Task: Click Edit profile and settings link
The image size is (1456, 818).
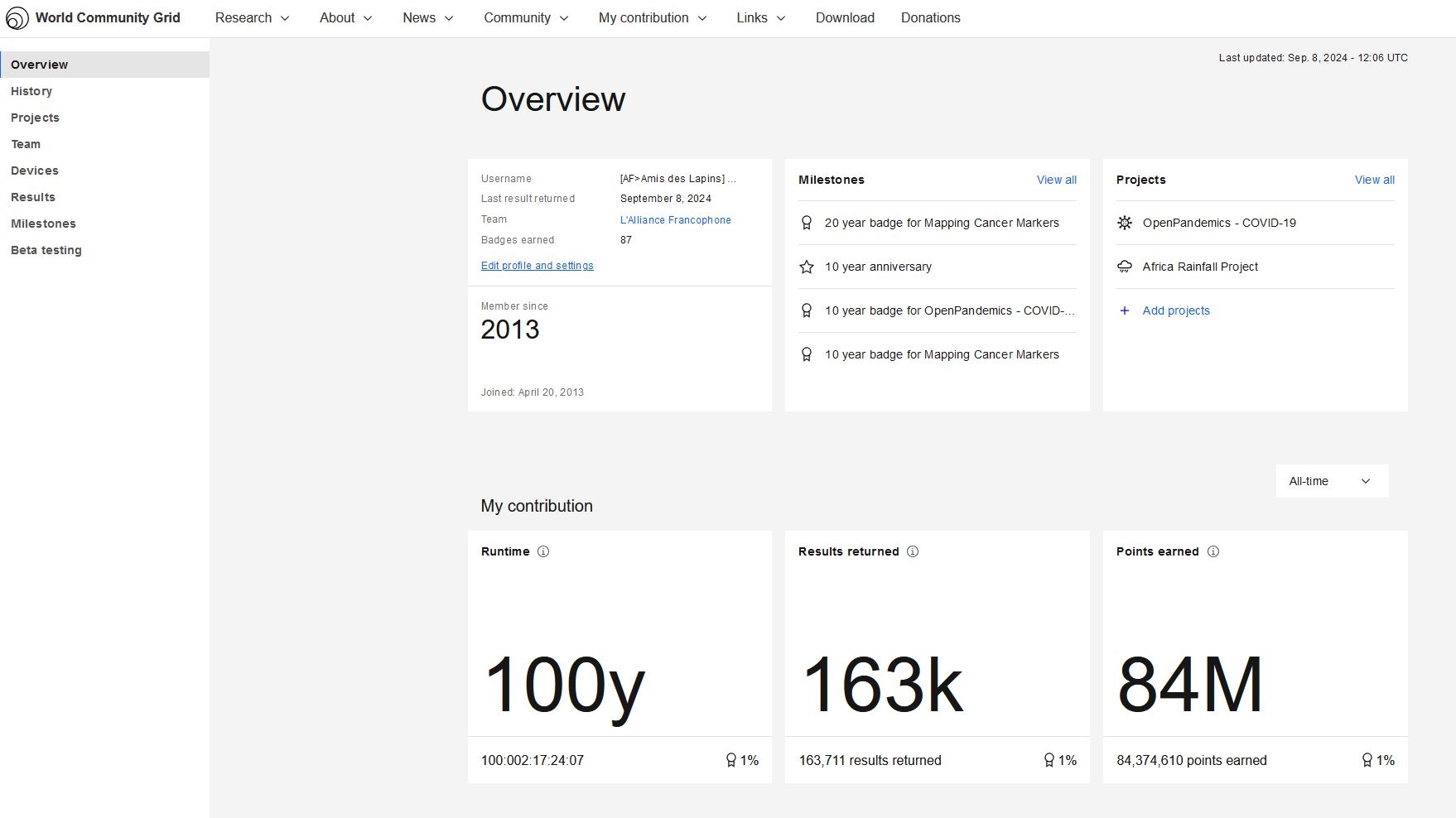Action: click(538, 266)
